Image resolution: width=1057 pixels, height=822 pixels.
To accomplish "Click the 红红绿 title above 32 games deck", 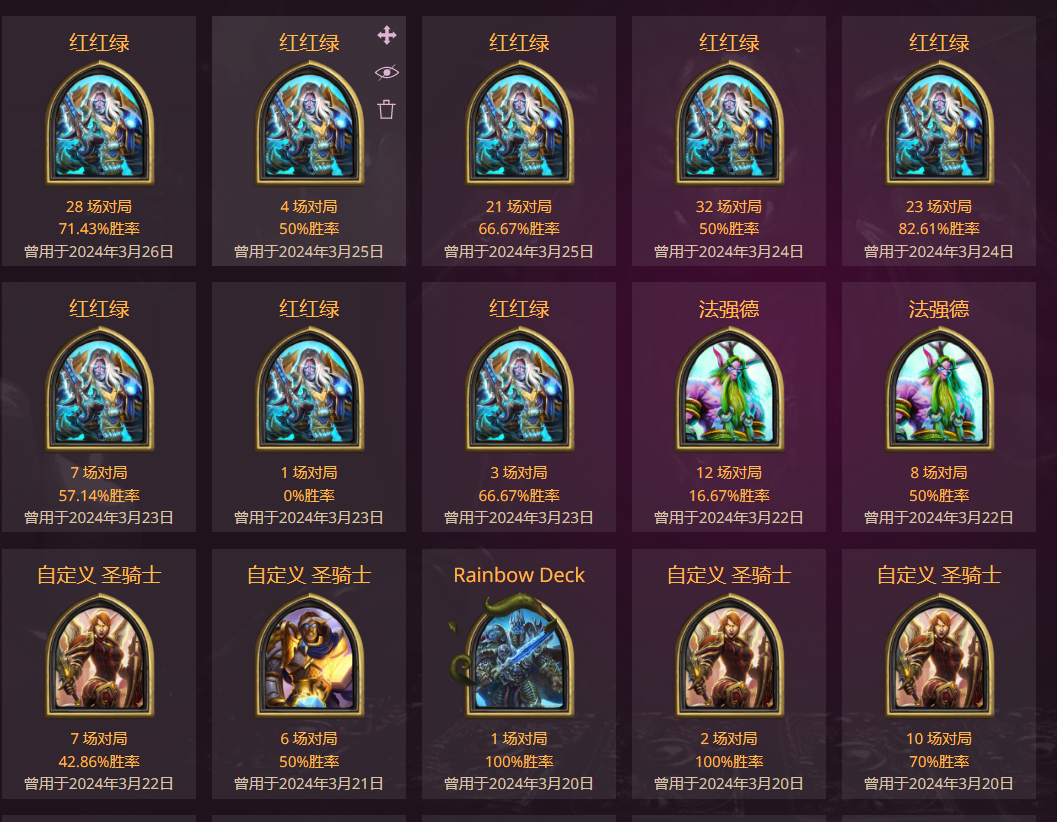I will click(x=729, y=43).
